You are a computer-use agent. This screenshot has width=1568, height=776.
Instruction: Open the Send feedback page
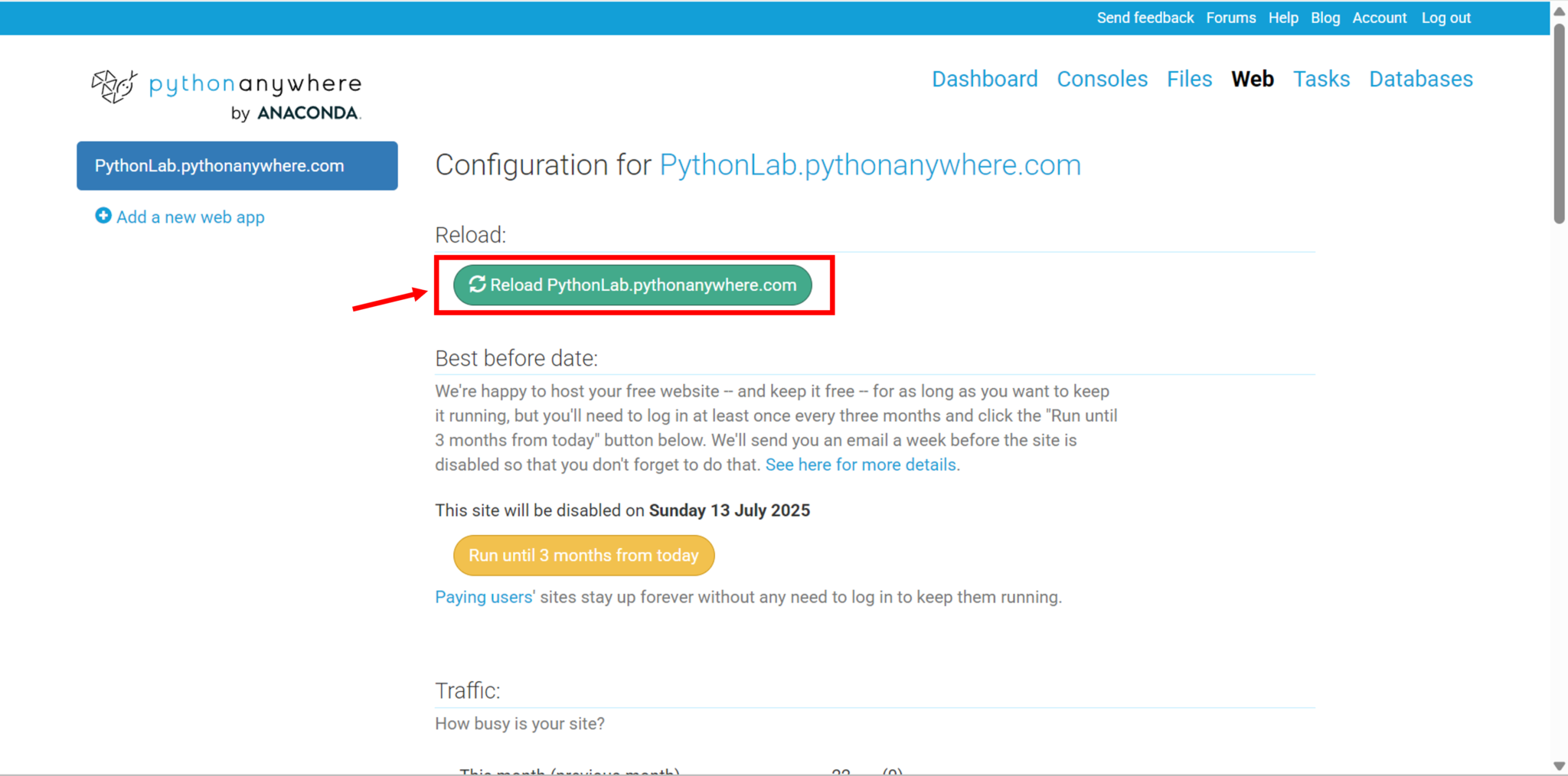coord(1145,18)
